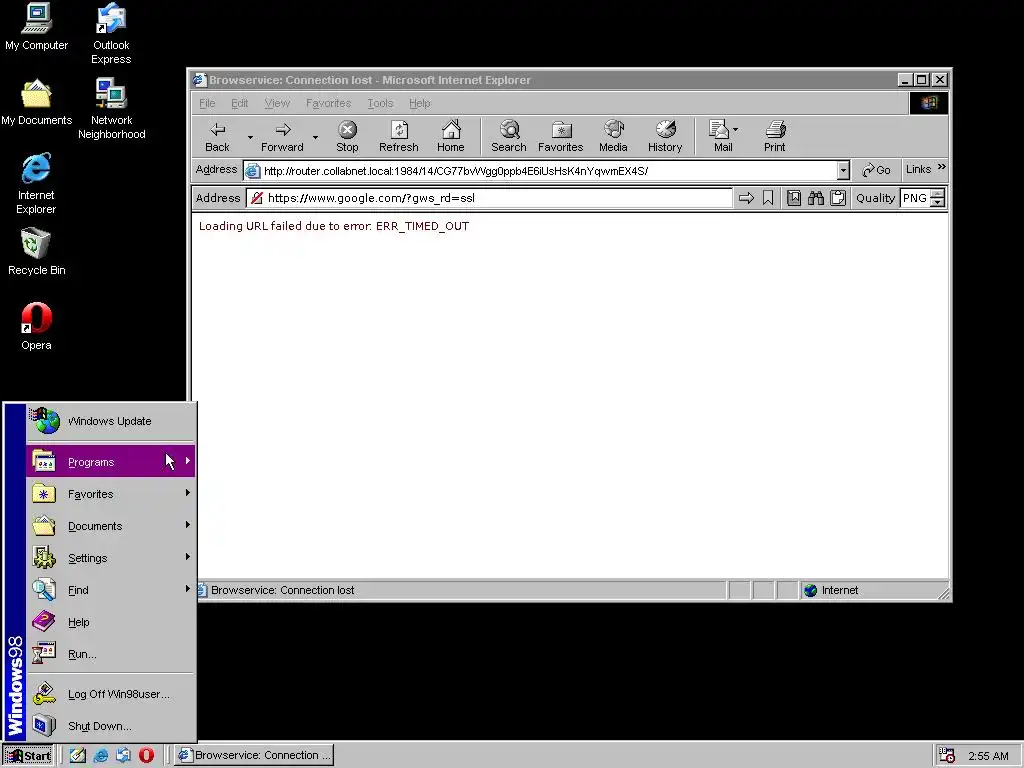The width and height of the screenshot is (1024, 768).
Task: Click the insecure lock icon beside google URL
Action: coord(257,198)
